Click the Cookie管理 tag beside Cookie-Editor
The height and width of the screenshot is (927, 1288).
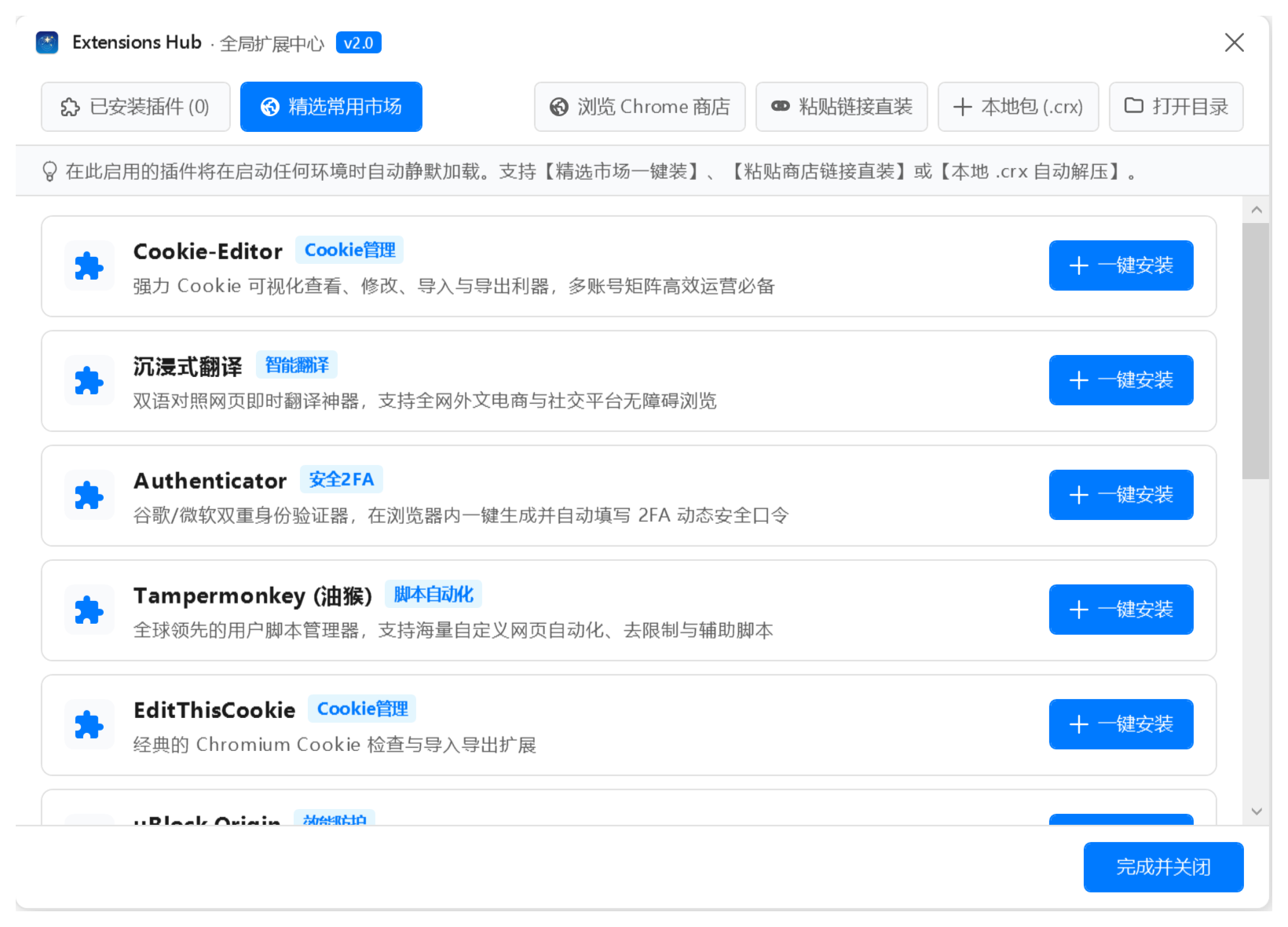(x=349, y=250)
